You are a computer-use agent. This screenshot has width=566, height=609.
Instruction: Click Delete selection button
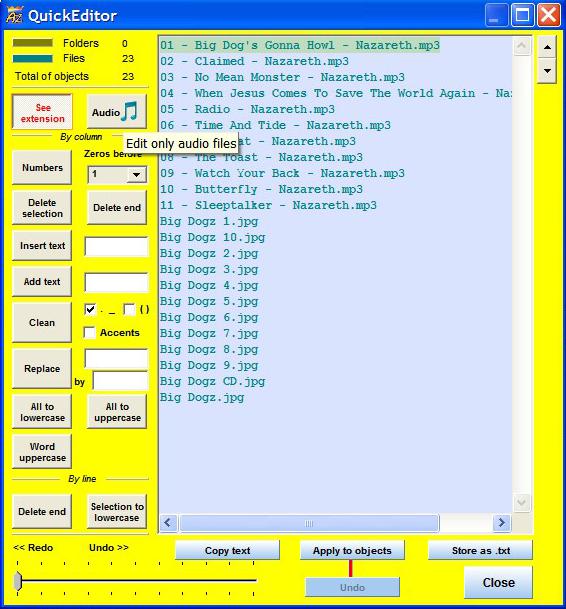point(42,208)
